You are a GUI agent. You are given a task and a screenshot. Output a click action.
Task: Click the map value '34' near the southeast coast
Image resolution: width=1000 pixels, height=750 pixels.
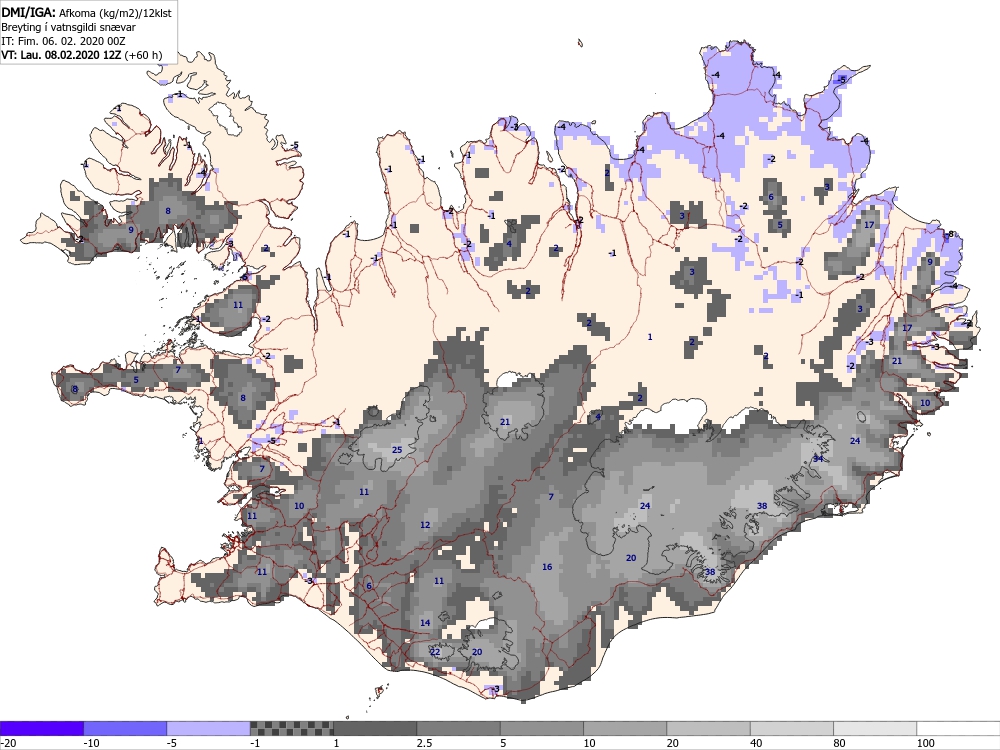818,459
